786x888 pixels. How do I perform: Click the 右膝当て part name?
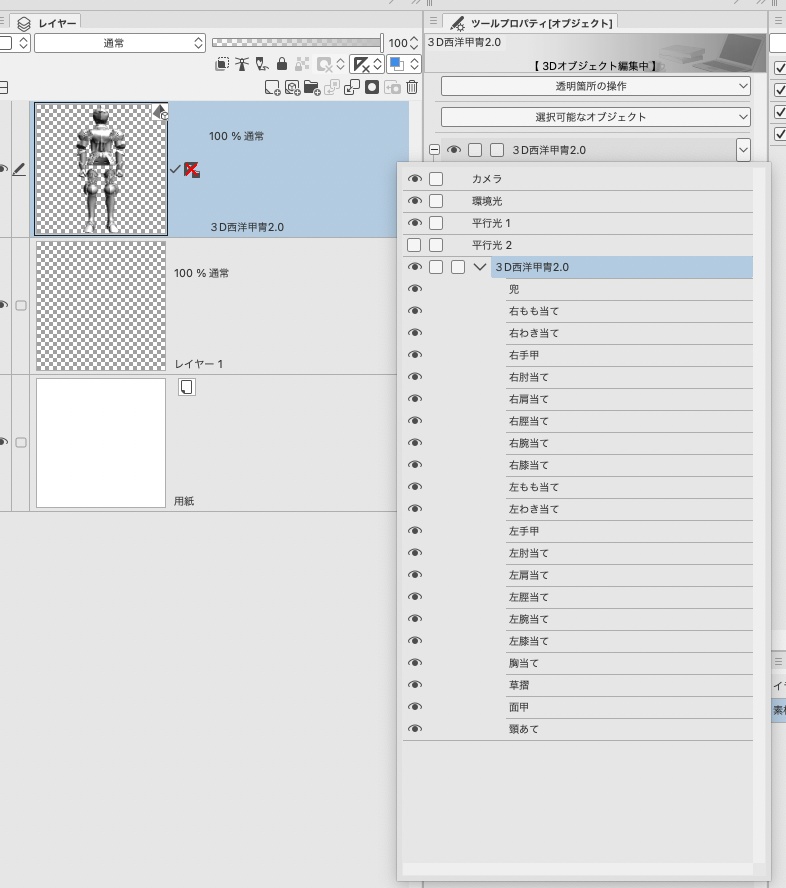coord(528,465)
